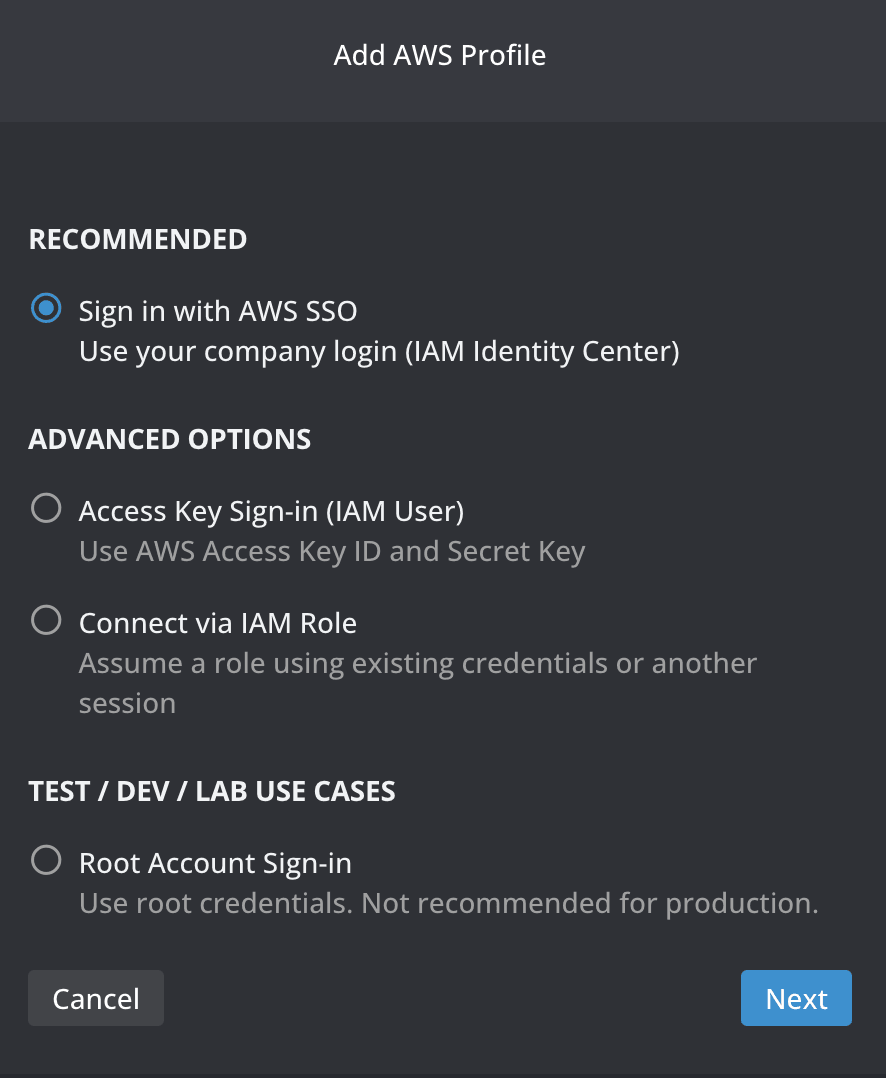886x1078 pixels.
Task: Click the RECOMMENDED section header
Action: pos(137,239)
